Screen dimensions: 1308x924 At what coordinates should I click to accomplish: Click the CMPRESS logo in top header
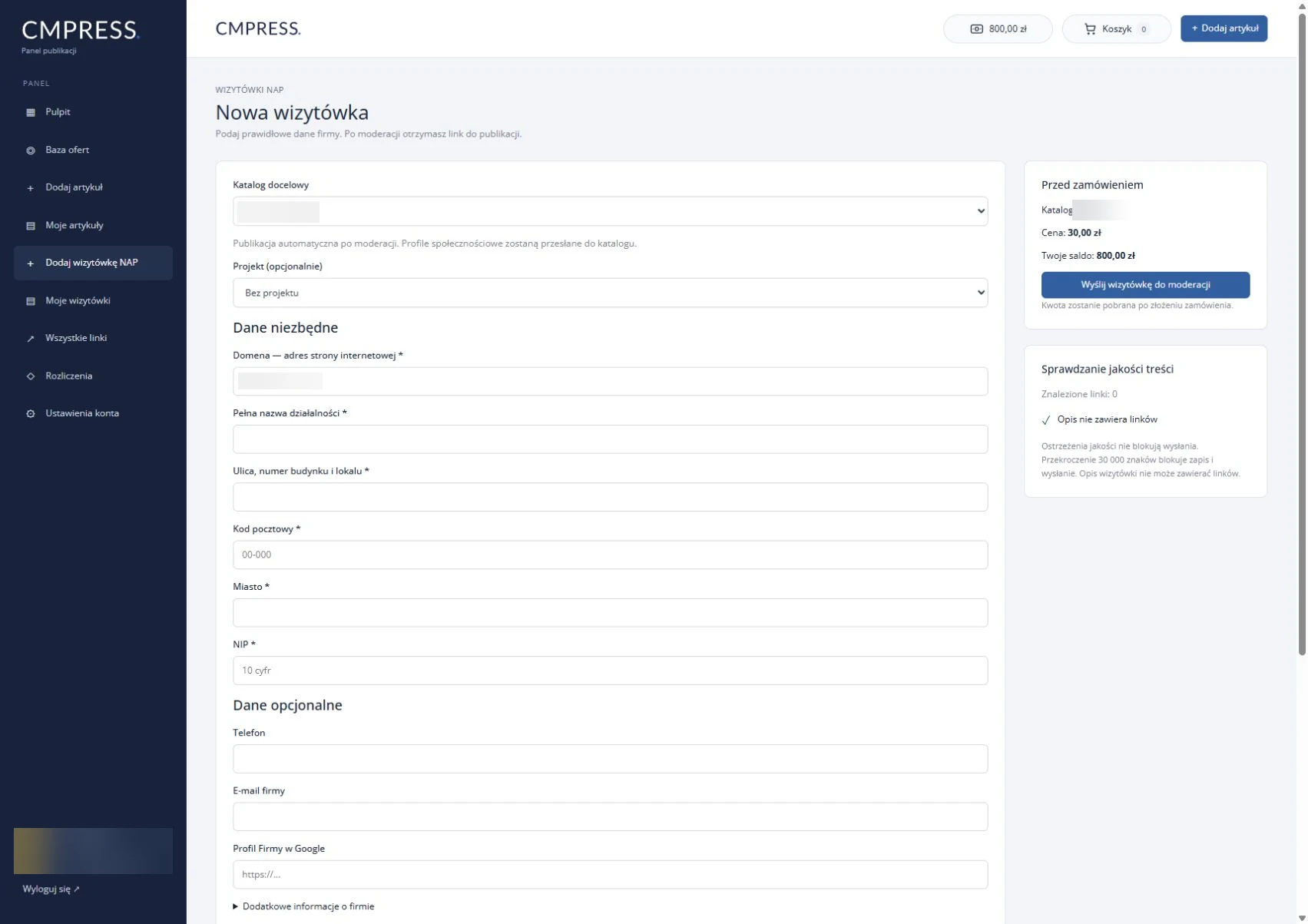[x=258, y=28]
